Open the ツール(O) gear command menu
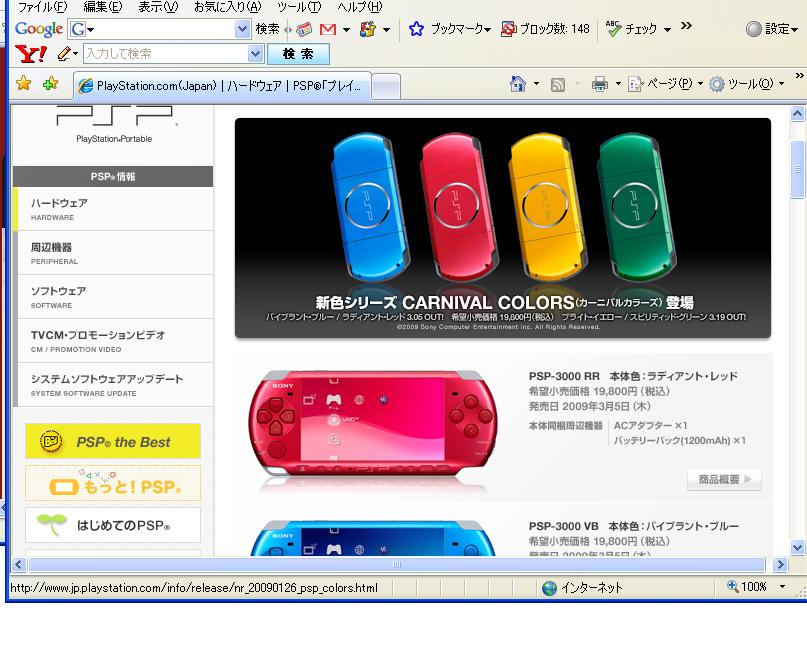Viewport: 807px width, 671px height. coord(746,84)
